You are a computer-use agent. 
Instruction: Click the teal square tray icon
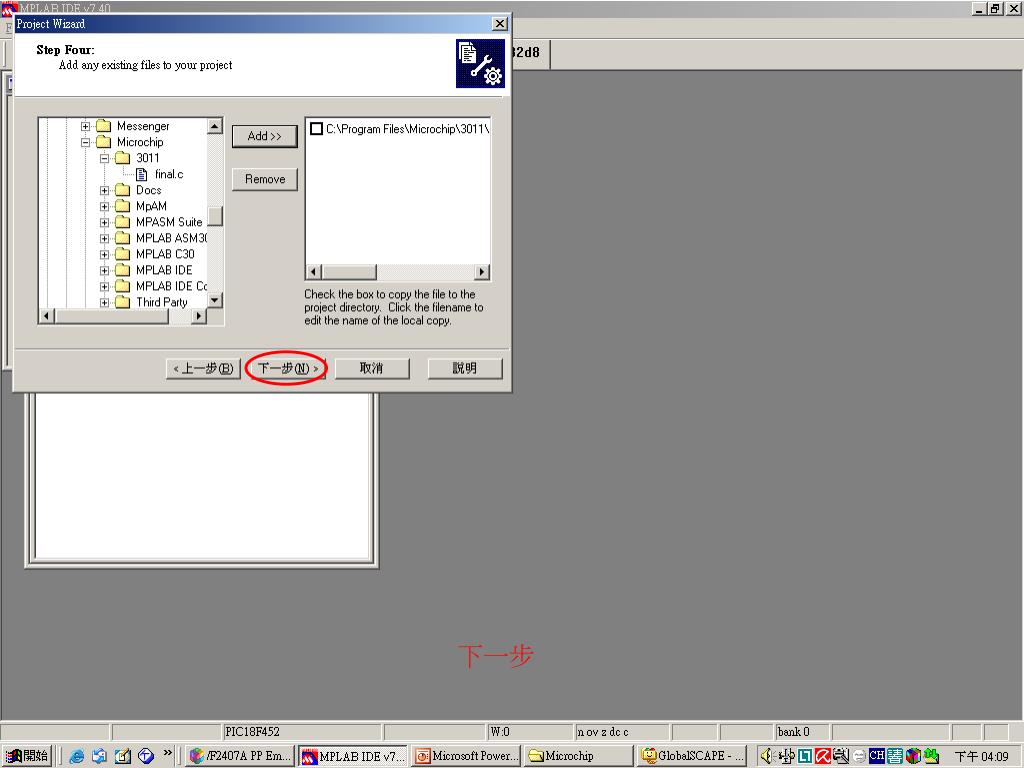tap(805, 756)
